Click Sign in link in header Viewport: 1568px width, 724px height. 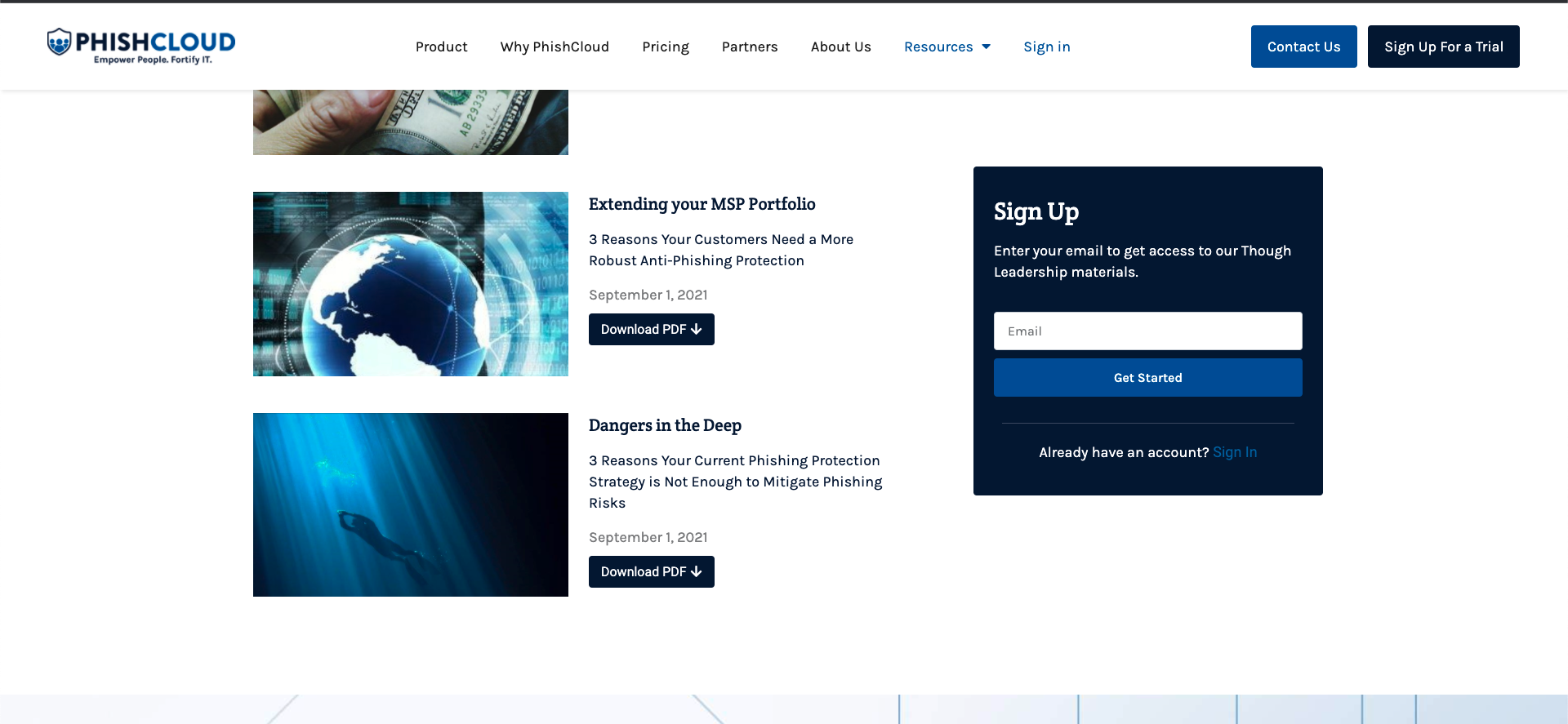point(1046,47)
